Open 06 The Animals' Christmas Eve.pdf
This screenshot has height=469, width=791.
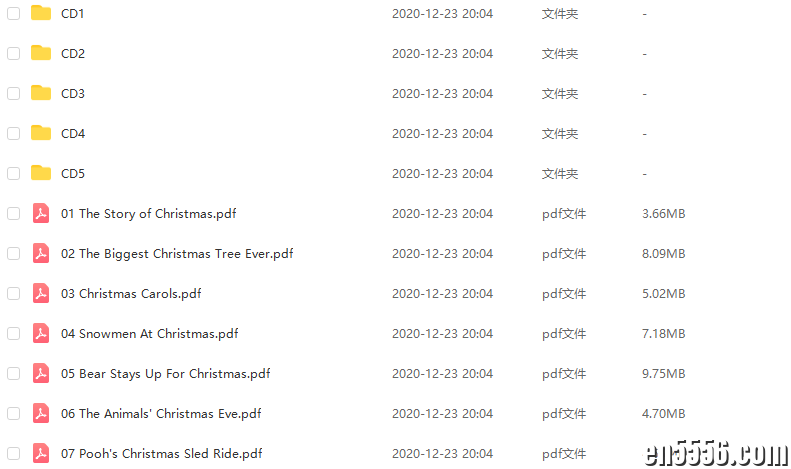[x=161, y=414]
